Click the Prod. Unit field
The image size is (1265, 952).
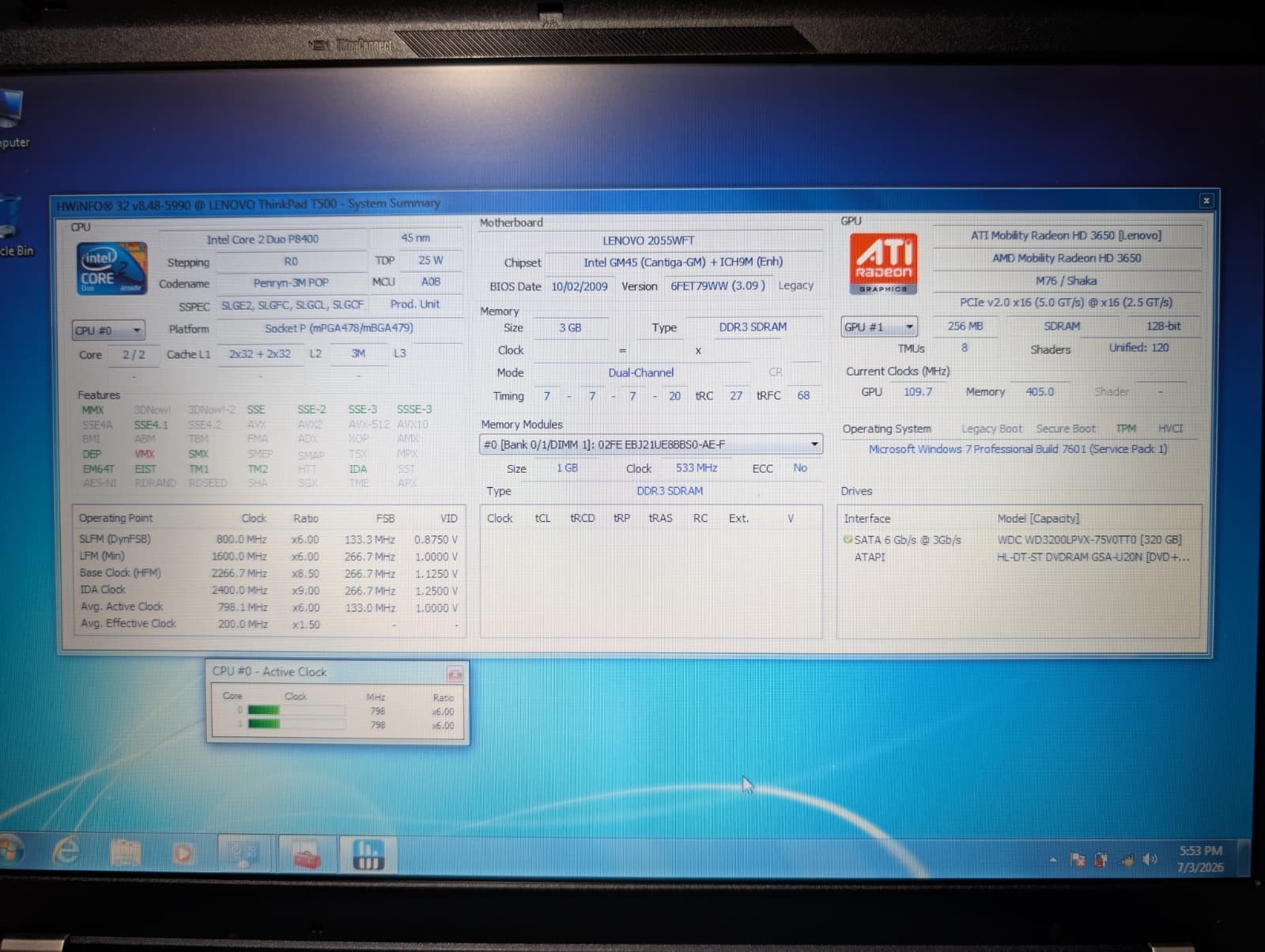(415, 304)
